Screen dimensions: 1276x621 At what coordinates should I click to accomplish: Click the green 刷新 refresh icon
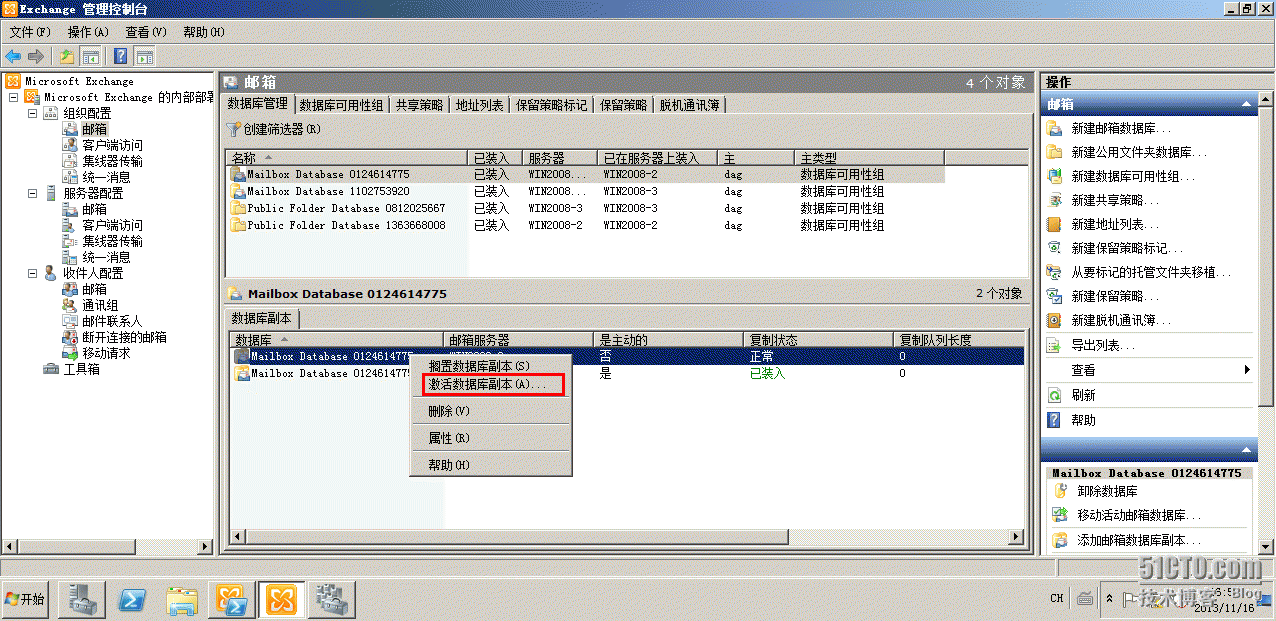pyautogui.click(x=1053, y=395)
